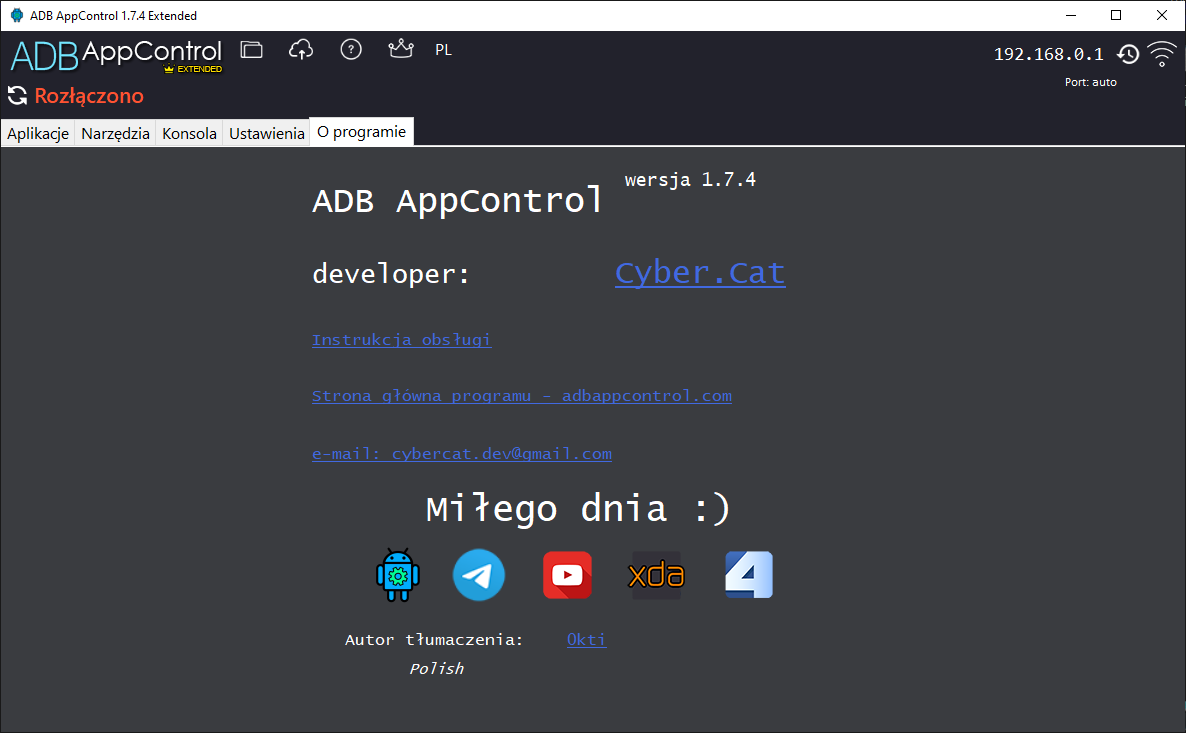Open the Cyber.Cat developer link
This screenshot has width=1186, height=733.
coord(700,273)
